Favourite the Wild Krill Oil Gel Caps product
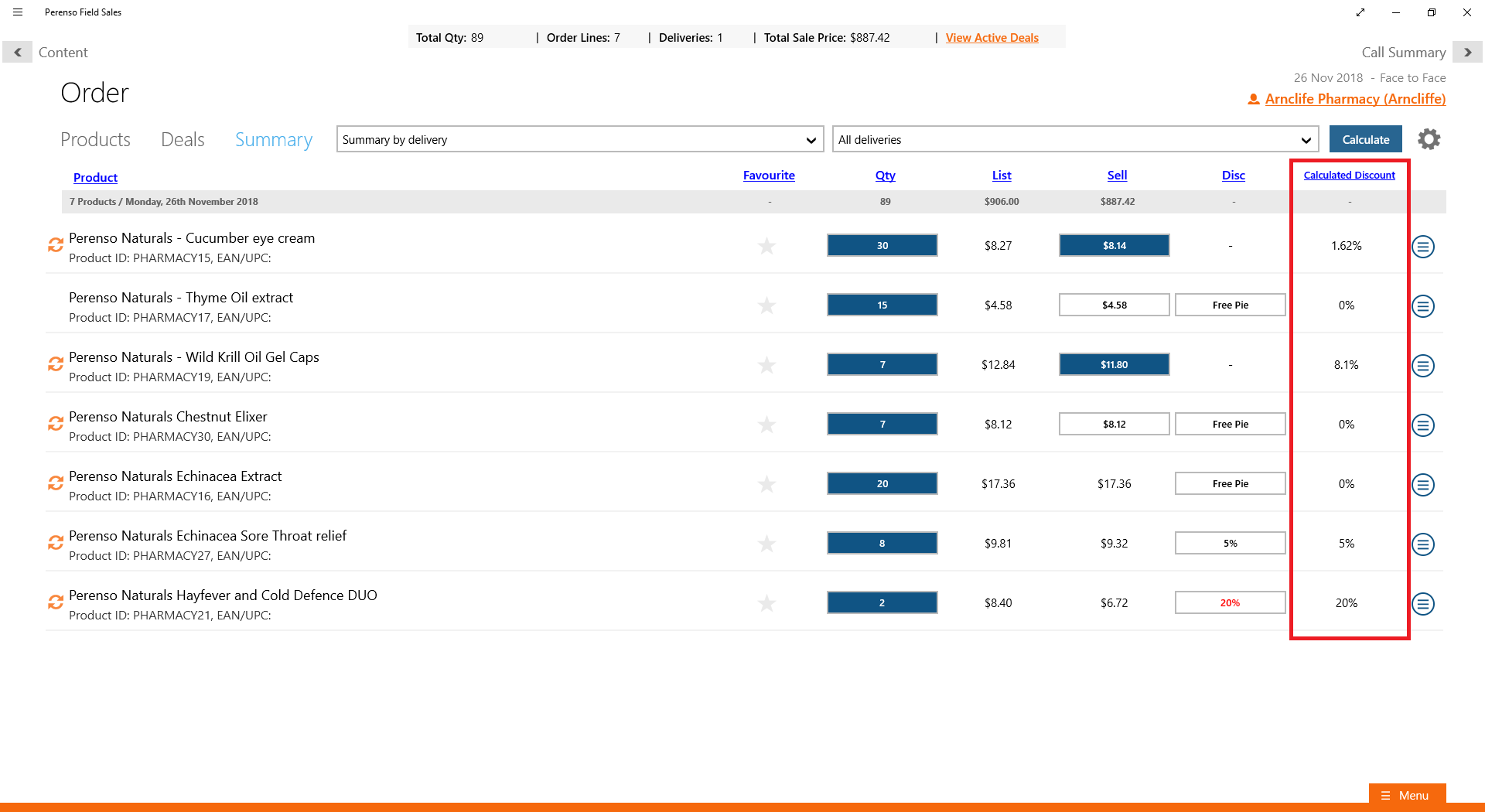 [766, 365]
